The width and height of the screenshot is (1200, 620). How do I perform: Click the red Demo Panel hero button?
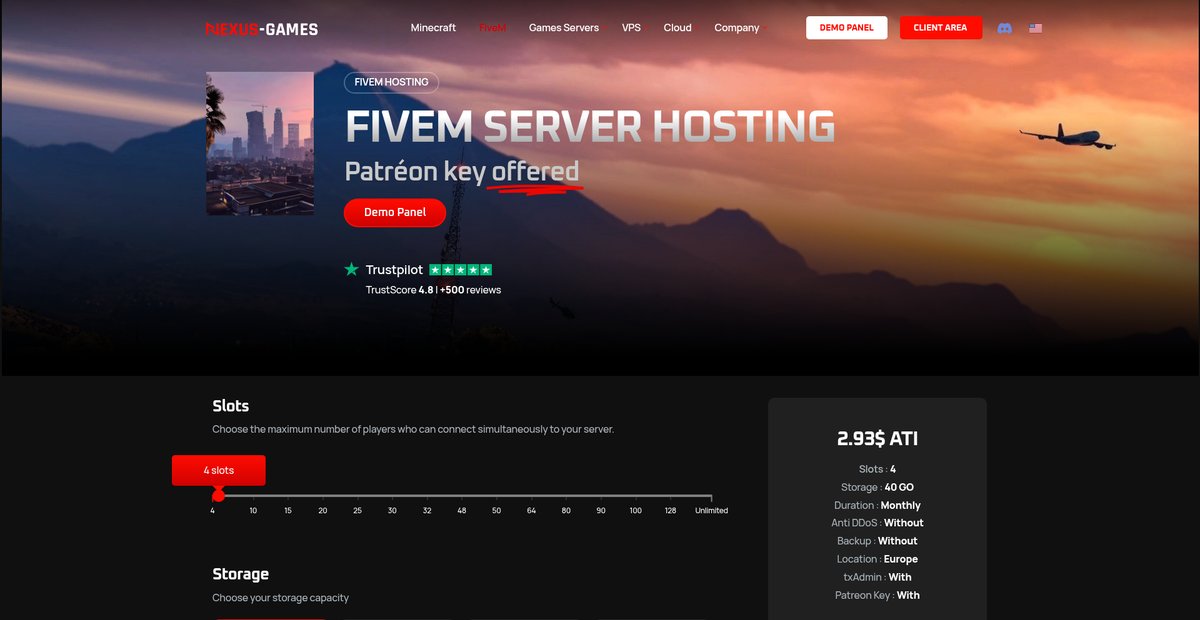[395, 212]
